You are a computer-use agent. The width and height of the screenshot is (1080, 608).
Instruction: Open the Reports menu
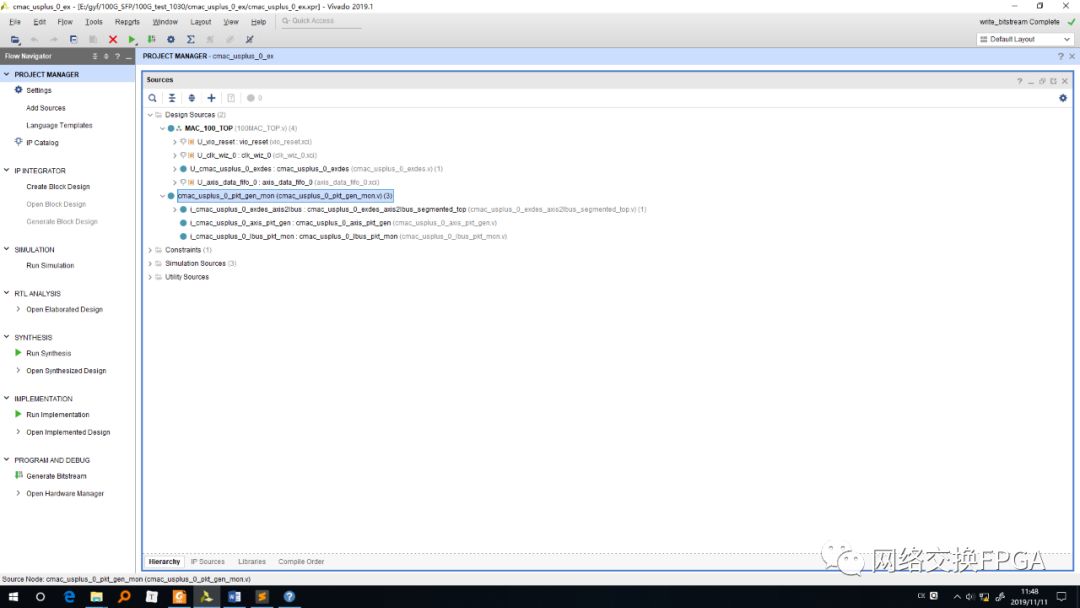click(127, 21)
